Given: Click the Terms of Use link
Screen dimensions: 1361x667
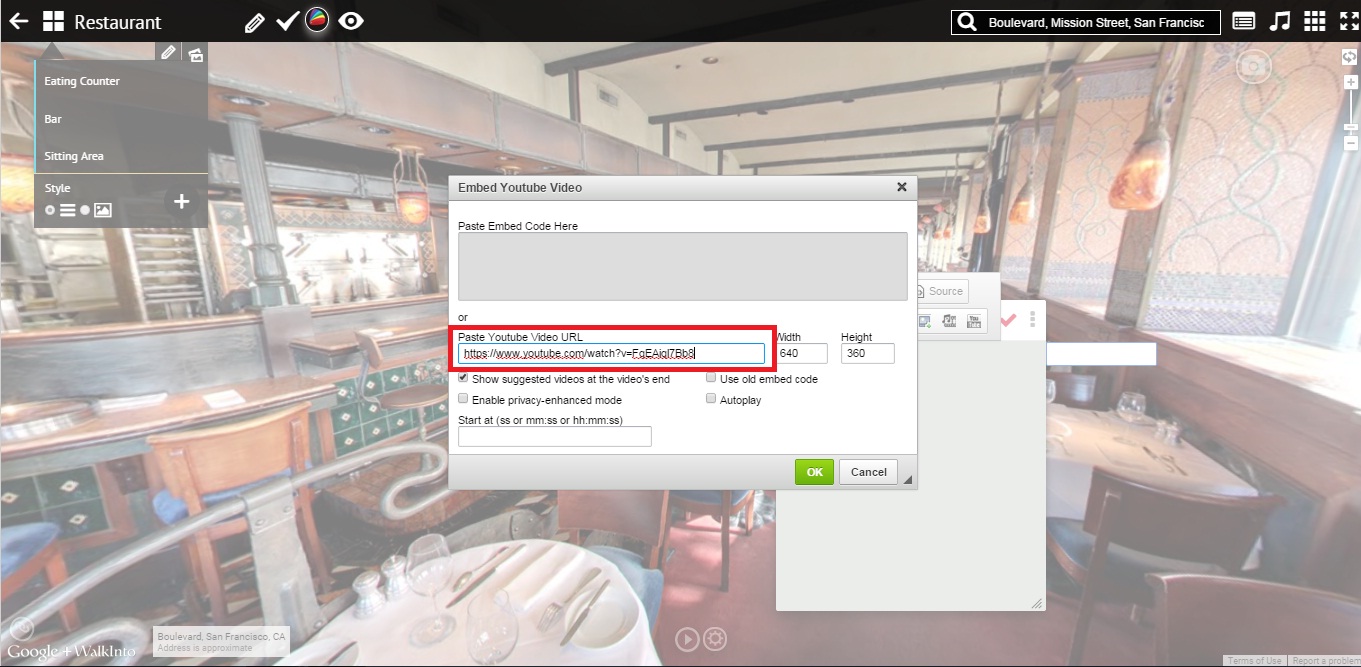Looking at the screenshot, I should point(1254,660).
